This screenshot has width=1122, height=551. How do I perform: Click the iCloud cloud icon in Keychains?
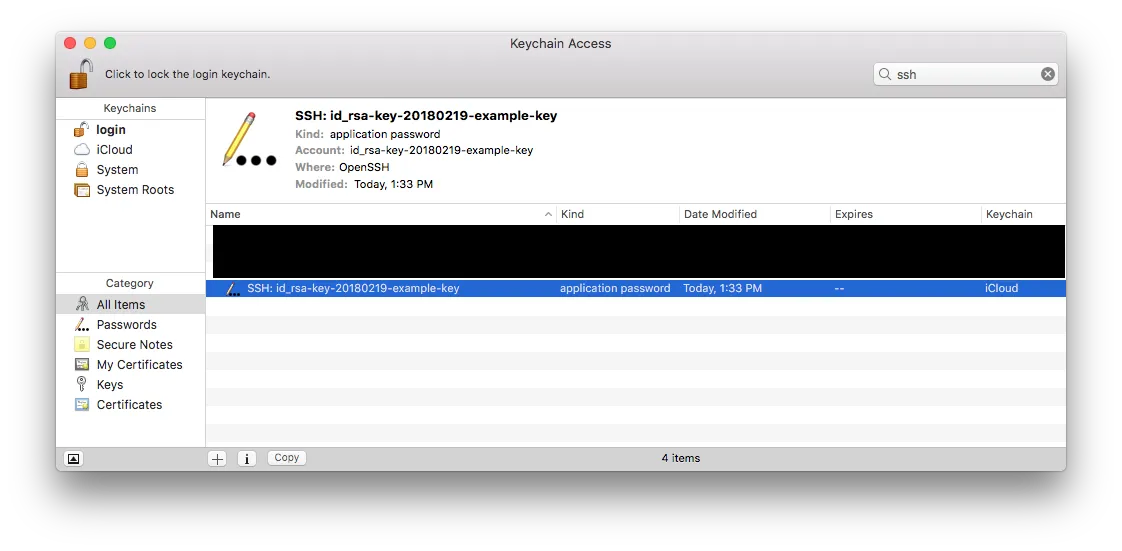coord(82,150)
